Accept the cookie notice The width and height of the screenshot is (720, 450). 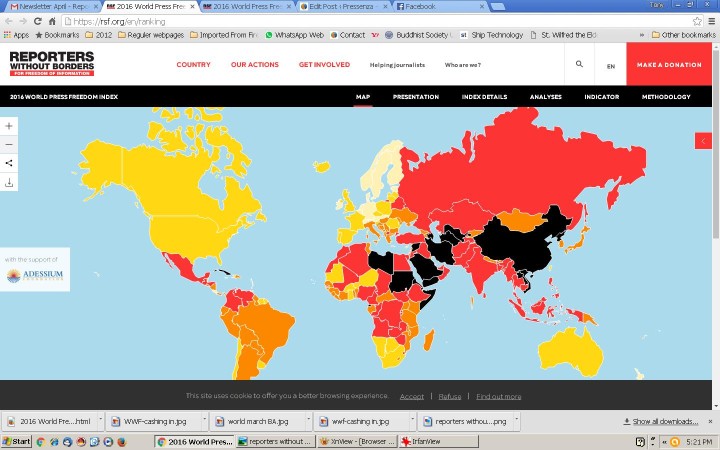point(412,396)
